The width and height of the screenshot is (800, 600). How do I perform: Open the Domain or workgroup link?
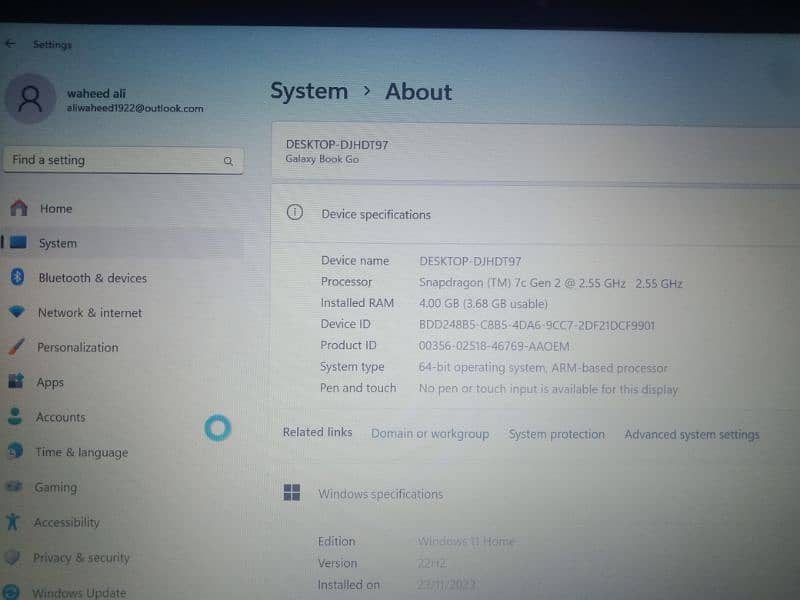430,434
